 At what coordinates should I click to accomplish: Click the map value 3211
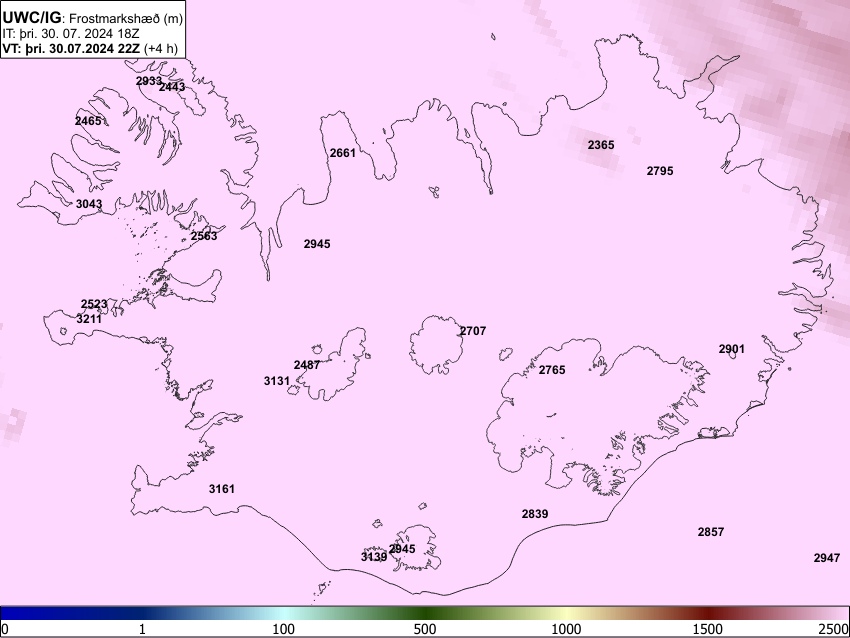[x=89, y=319]
